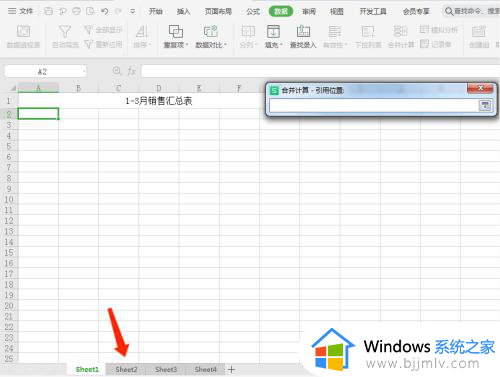This screenshot has width=500, height=377.
Task: Click the Save icon in quick access toolbar
Action: pyautogui.click(x=49, y=11)
